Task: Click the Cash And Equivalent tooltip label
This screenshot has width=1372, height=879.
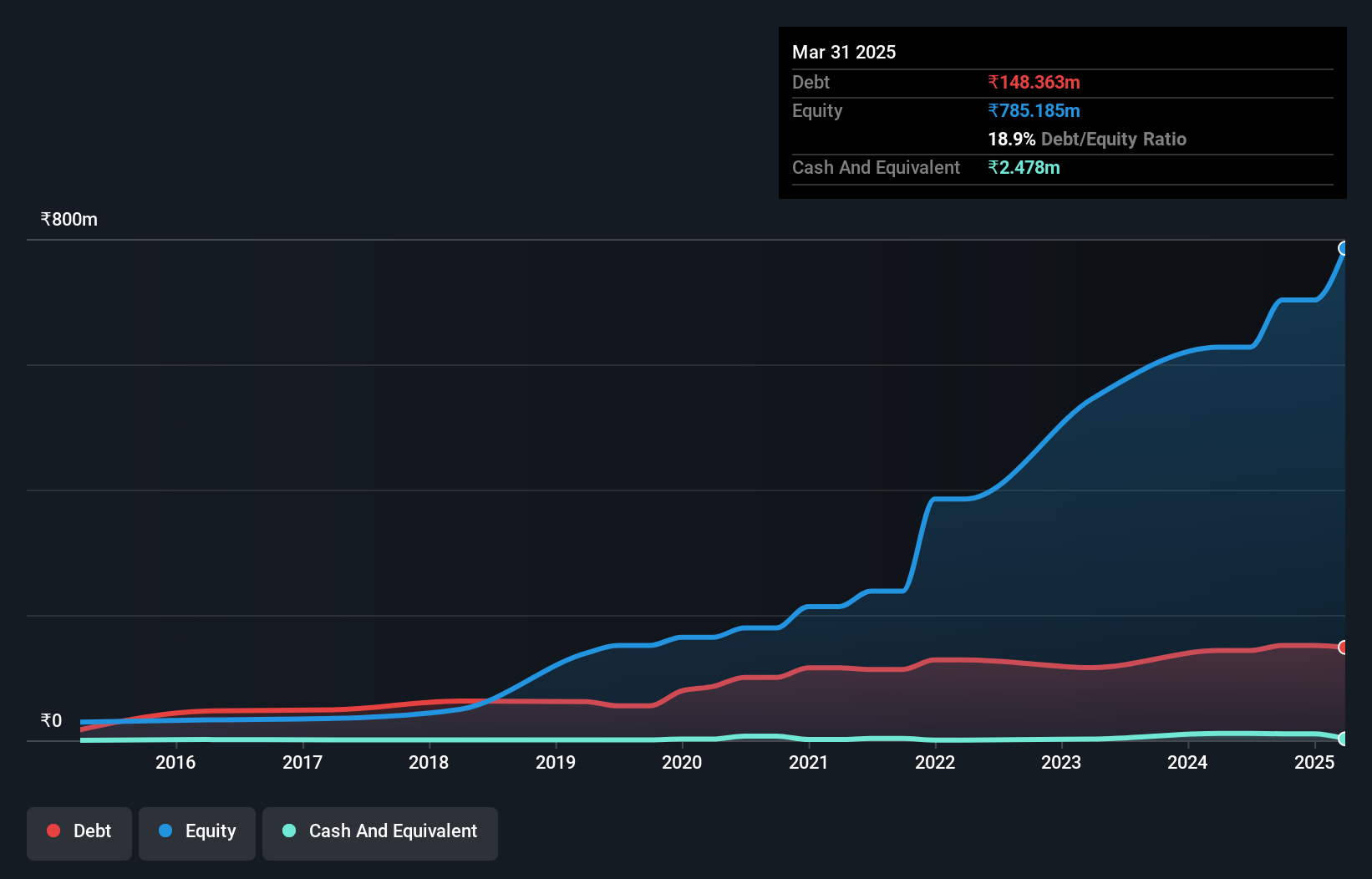Action: [x=876, y=167]
